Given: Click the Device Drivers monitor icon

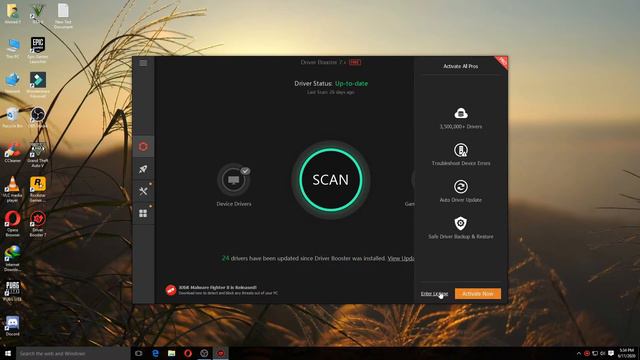Looking at the screenshot, I should 233,180.
